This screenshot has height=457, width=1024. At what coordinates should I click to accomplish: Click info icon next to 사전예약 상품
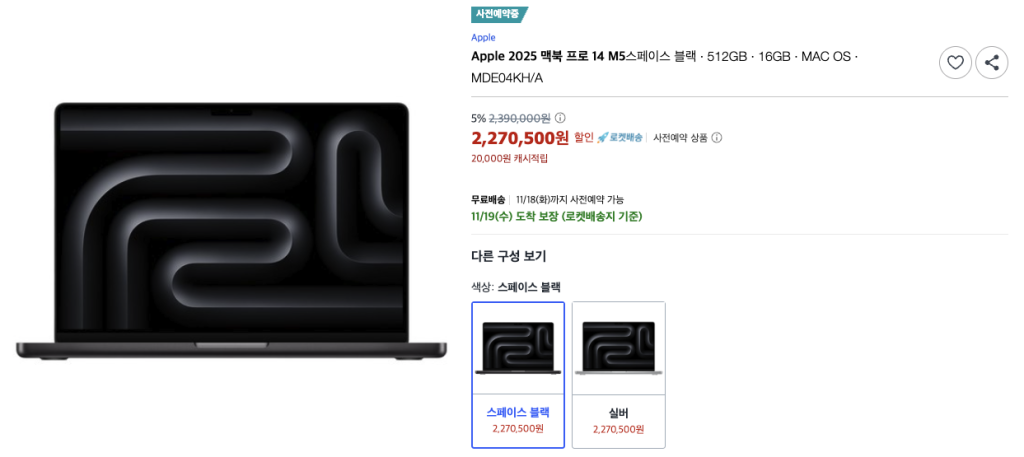click(x=717, y=138)
